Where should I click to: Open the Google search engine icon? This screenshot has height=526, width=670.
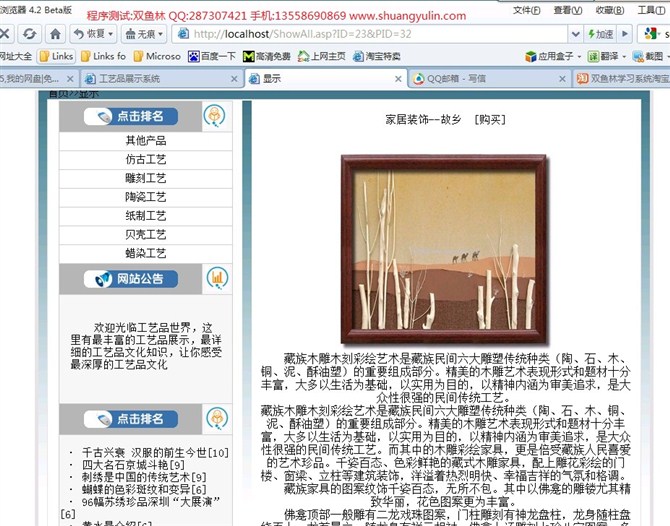coord(651,34)
